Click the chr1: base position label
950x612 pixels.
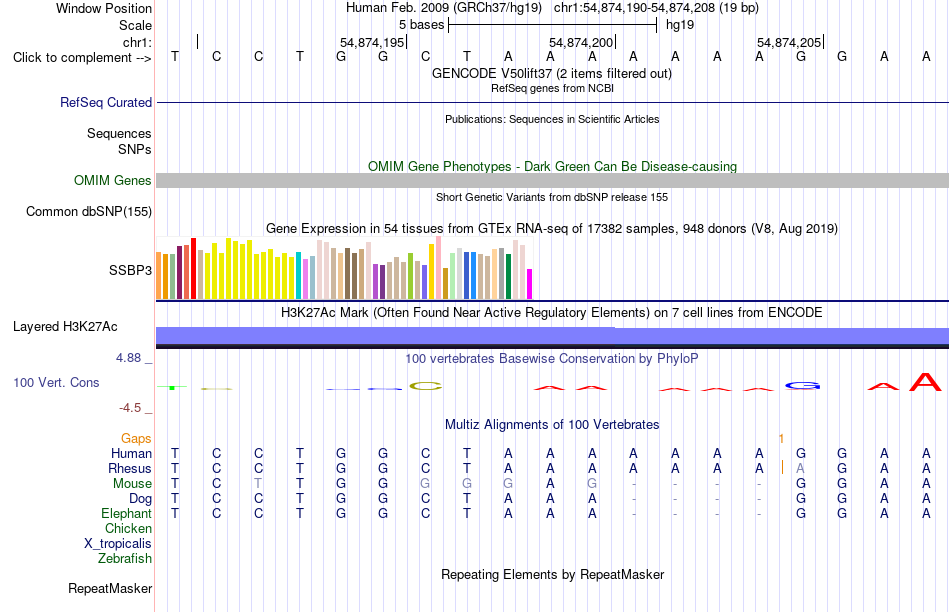pos(138,42)
